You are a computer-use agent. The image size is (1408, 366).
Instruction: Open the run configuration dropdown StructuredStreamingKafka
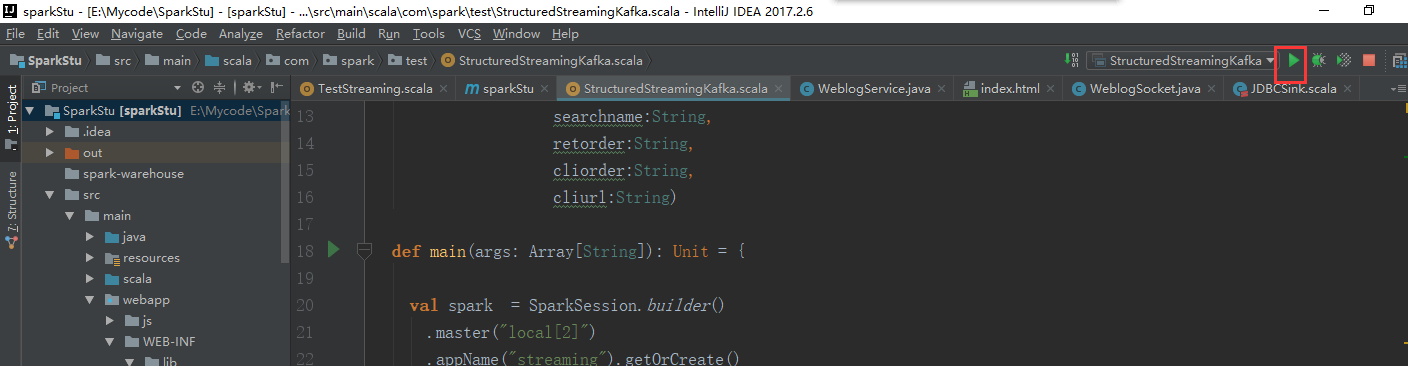tap(1182, 61)
